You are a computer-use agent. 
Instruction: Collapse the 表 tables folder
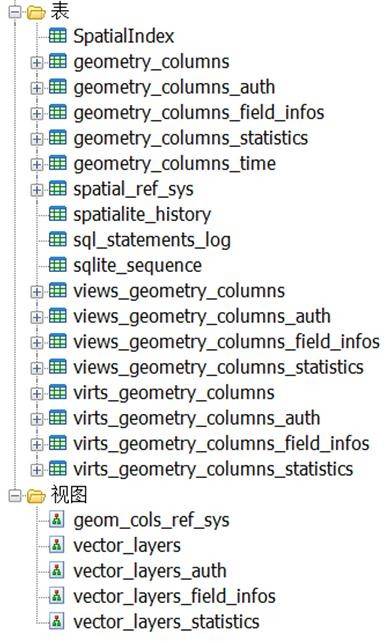pyautogui.click(x=15, y=12)
